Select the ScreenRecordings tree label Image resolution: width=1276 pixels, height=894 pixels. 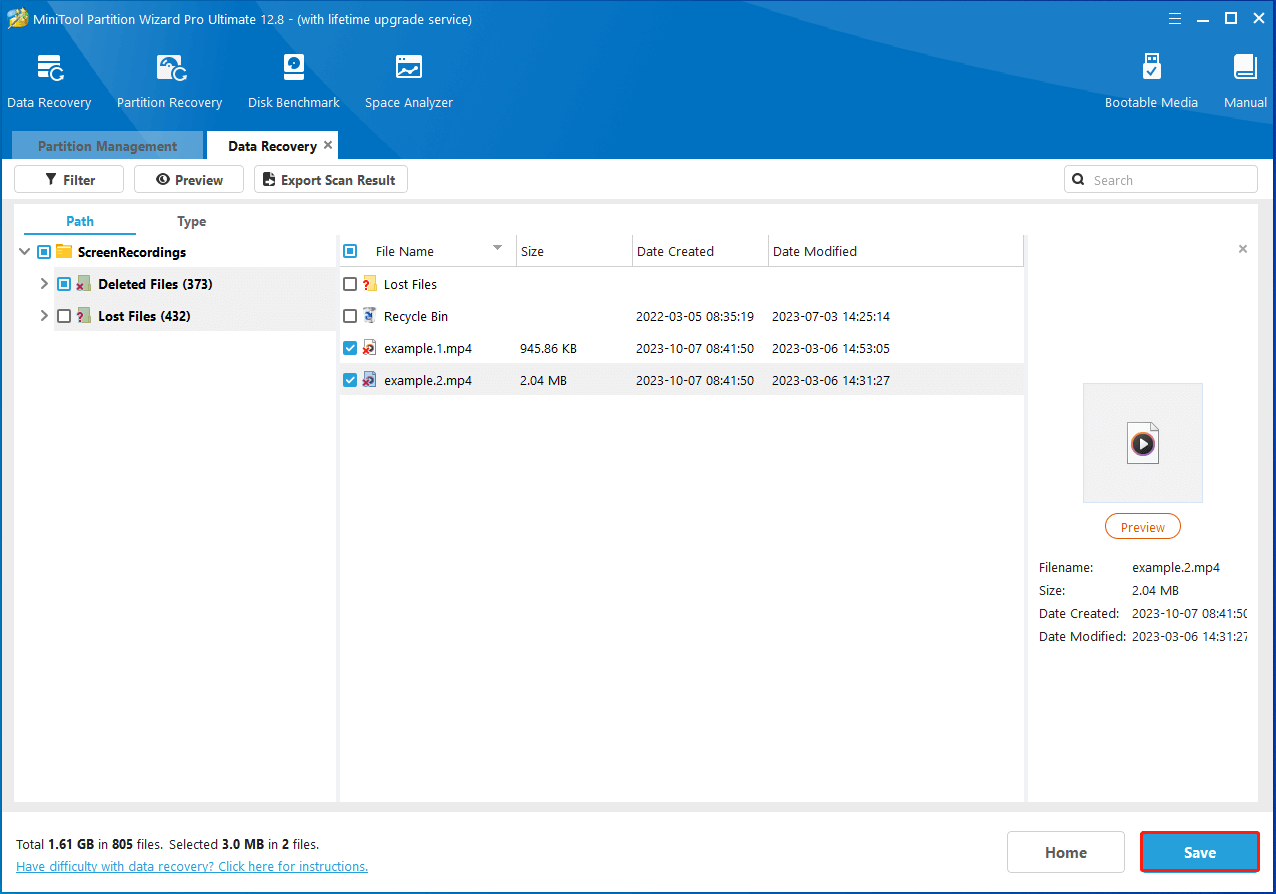(132, 252)
